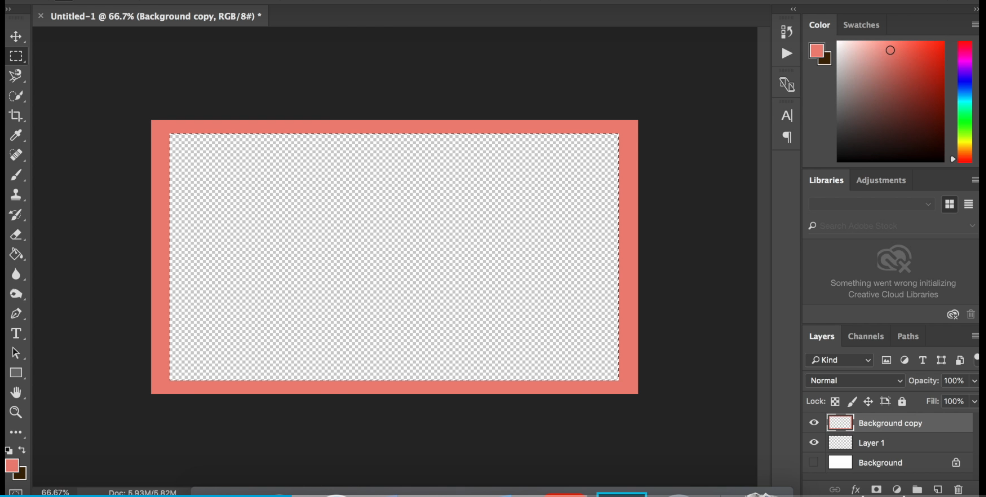The width and height of the screenshot is (986, 497).
Task: Select the History Brush tool
Action: tap(16, 215)
